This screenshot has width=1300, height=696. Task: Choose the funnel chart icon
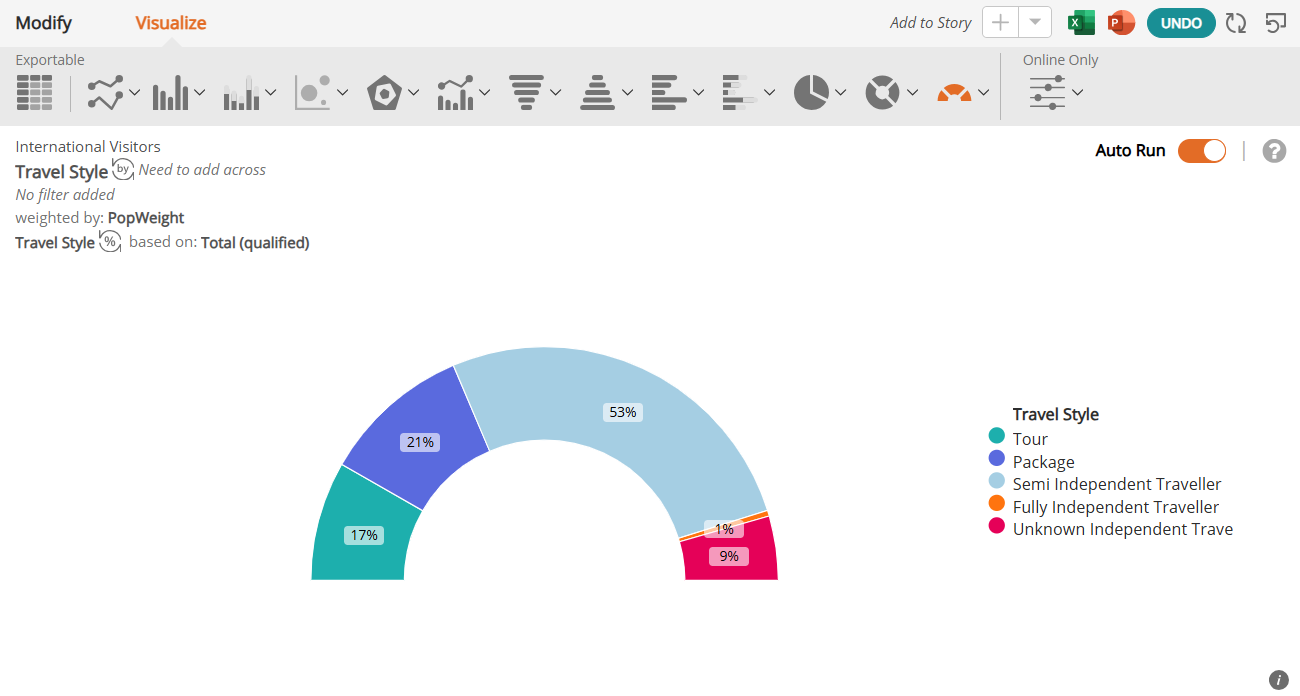[x=526, y=93]
